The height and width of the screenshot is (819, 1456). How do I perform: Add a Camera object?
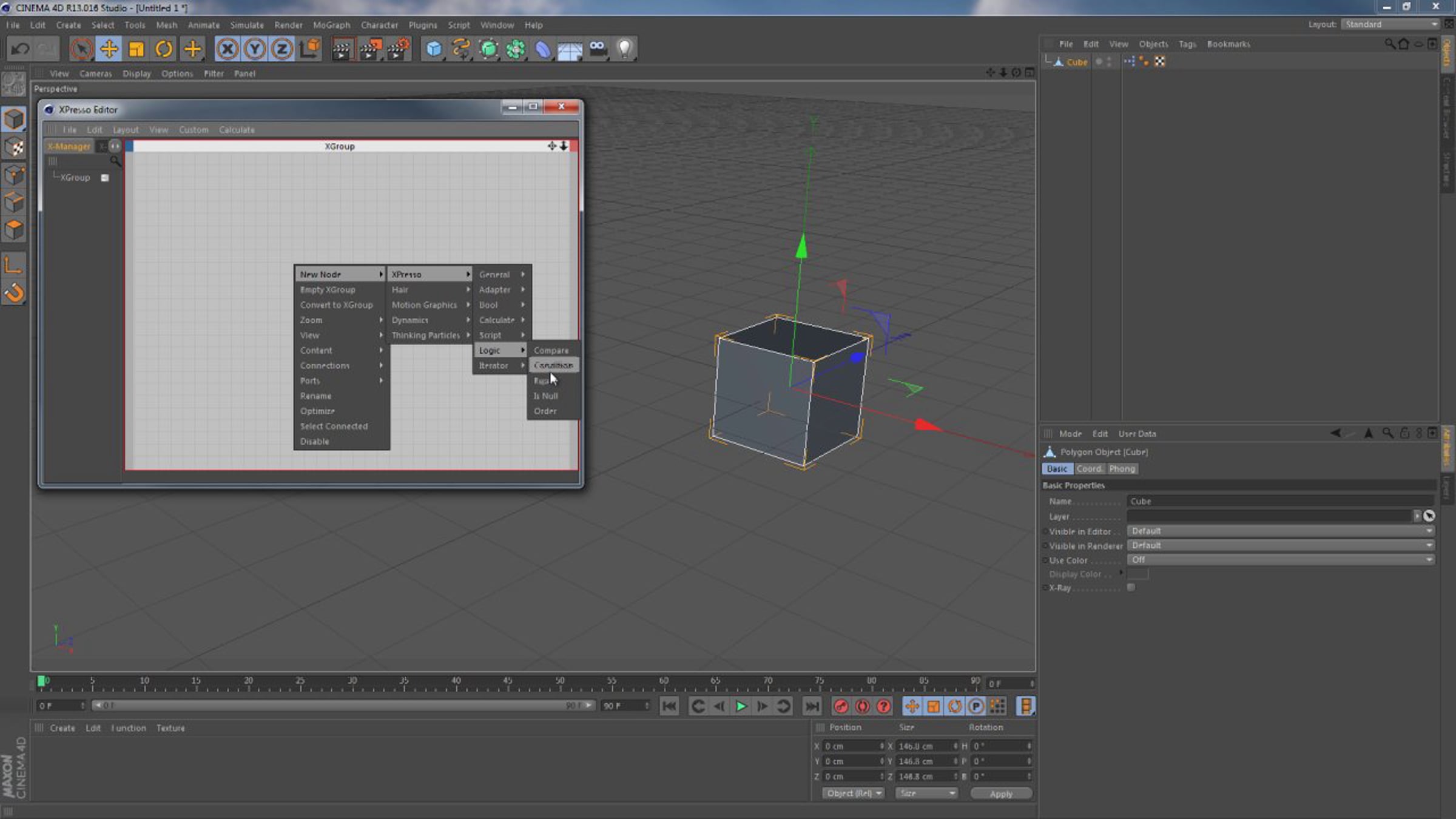click(x=598, y=49)
